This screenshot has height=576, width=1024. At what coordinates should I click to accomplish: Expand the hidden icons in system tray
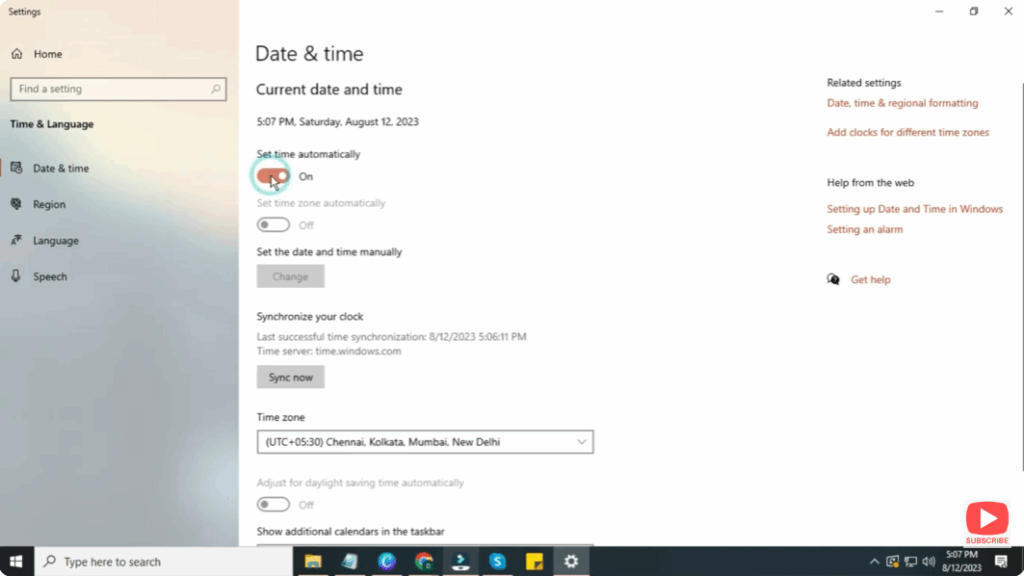(x=874, y=561)
